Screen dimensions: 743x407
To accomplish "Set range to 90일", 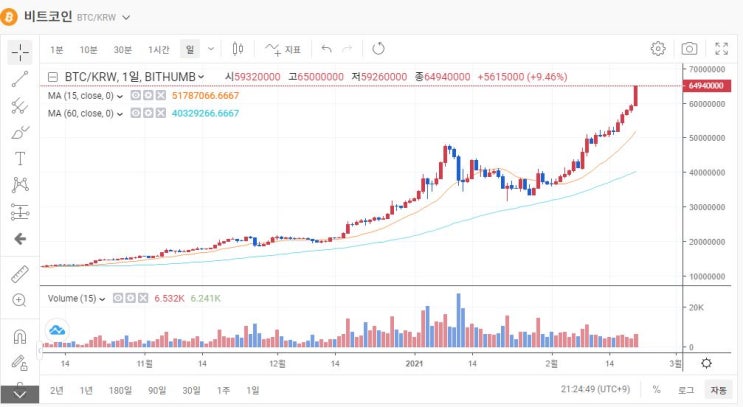I will [x=157, y=390].
